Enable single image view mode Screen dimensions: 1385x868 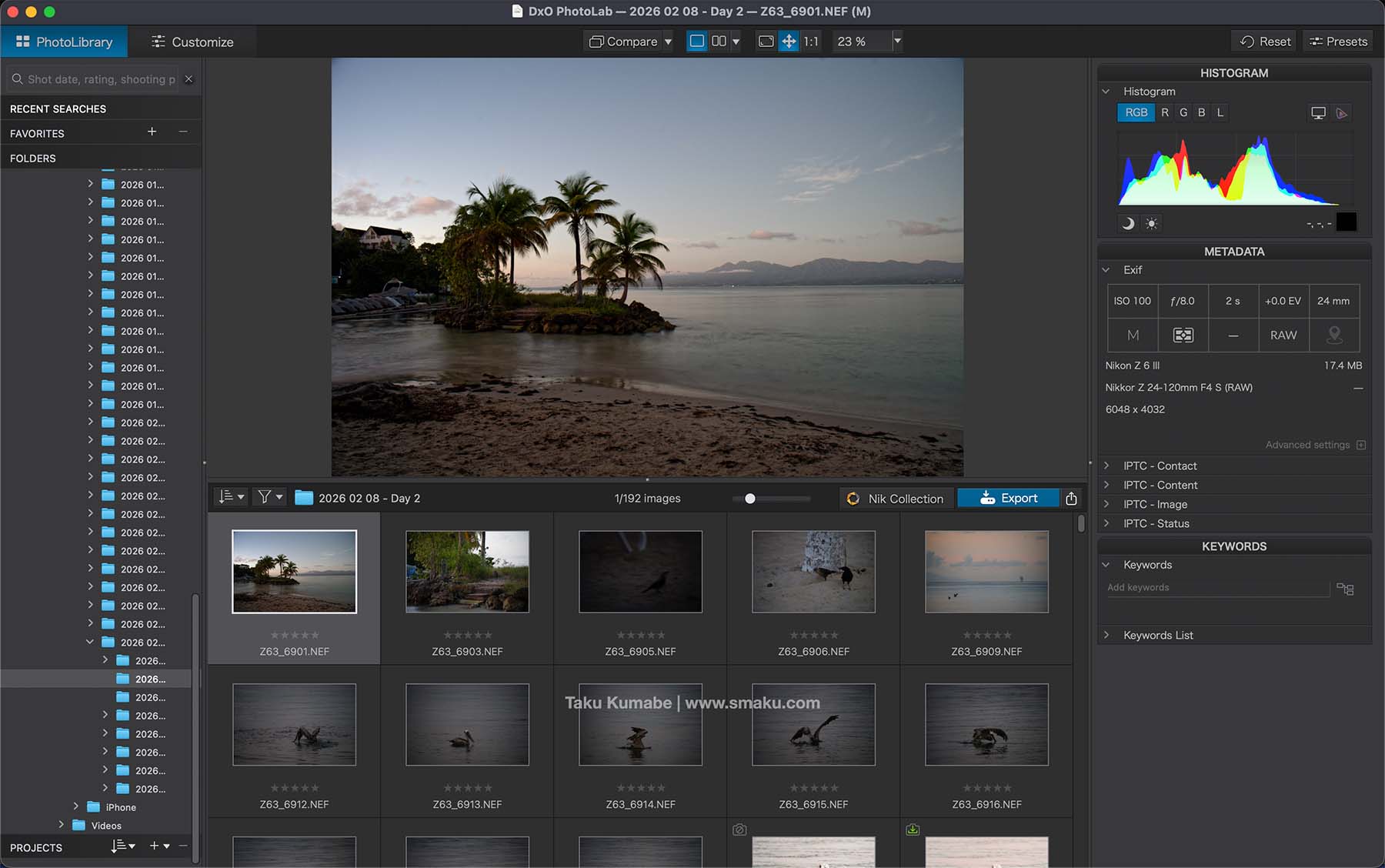tap(696, 42)
